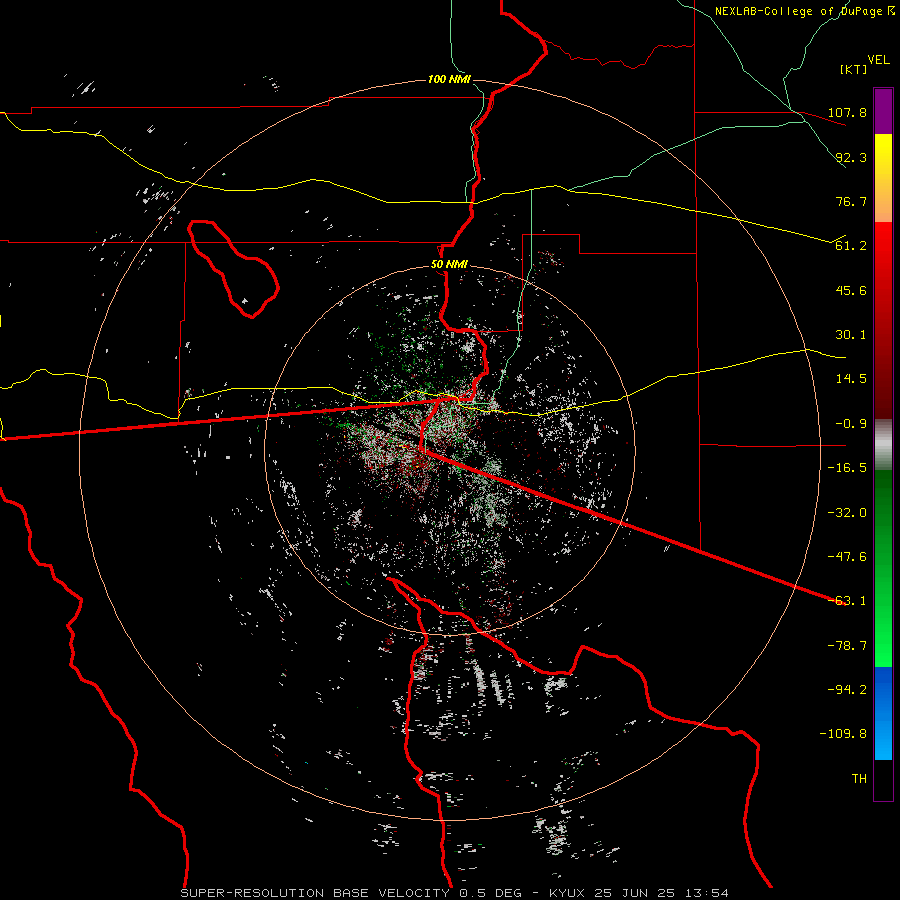Click the 100 NMI range ring label

449,79
